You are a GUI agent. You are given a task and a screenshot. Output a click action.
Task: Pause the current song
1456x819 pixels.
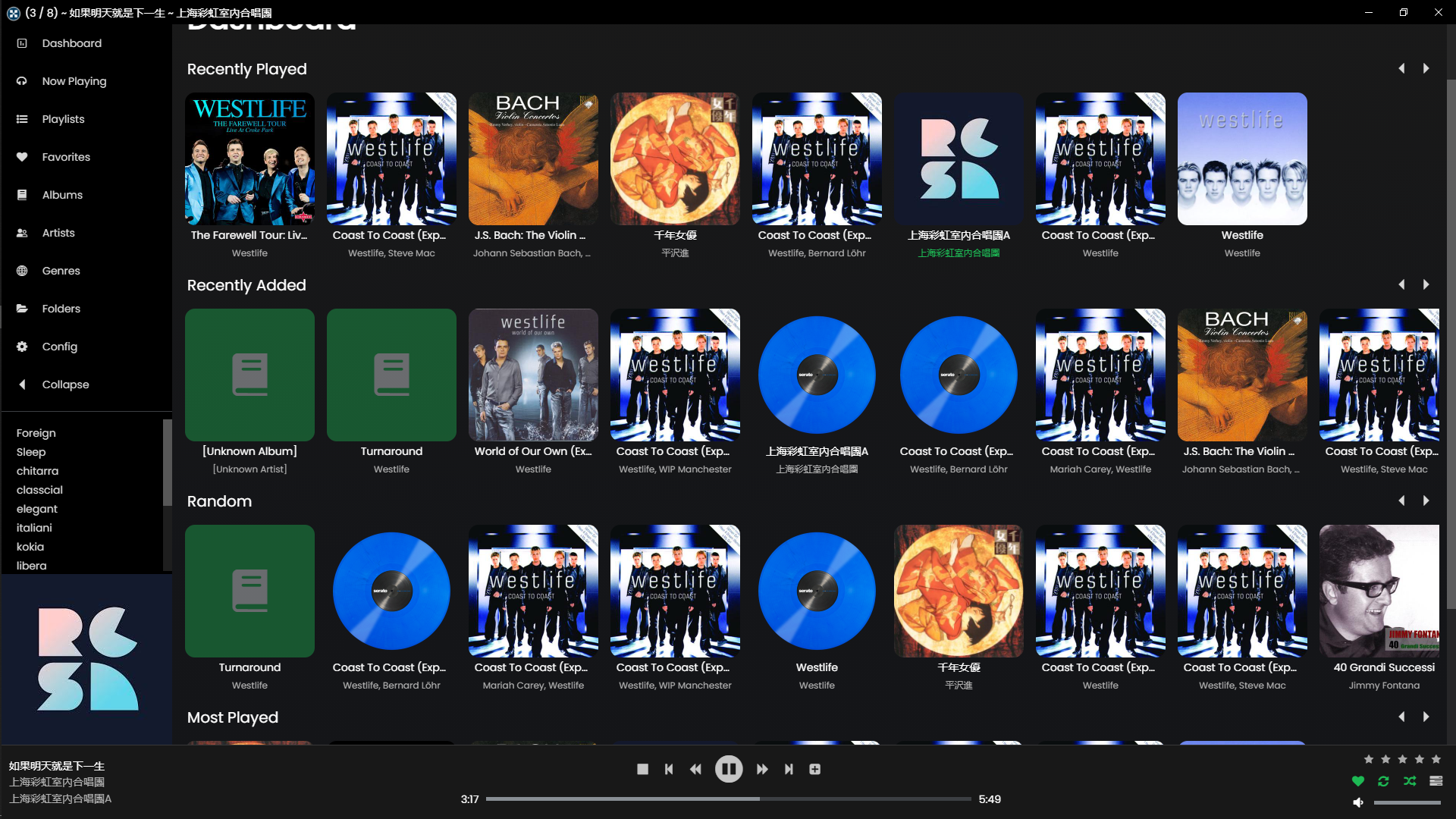pyautogui.click(x=729, y=769)
